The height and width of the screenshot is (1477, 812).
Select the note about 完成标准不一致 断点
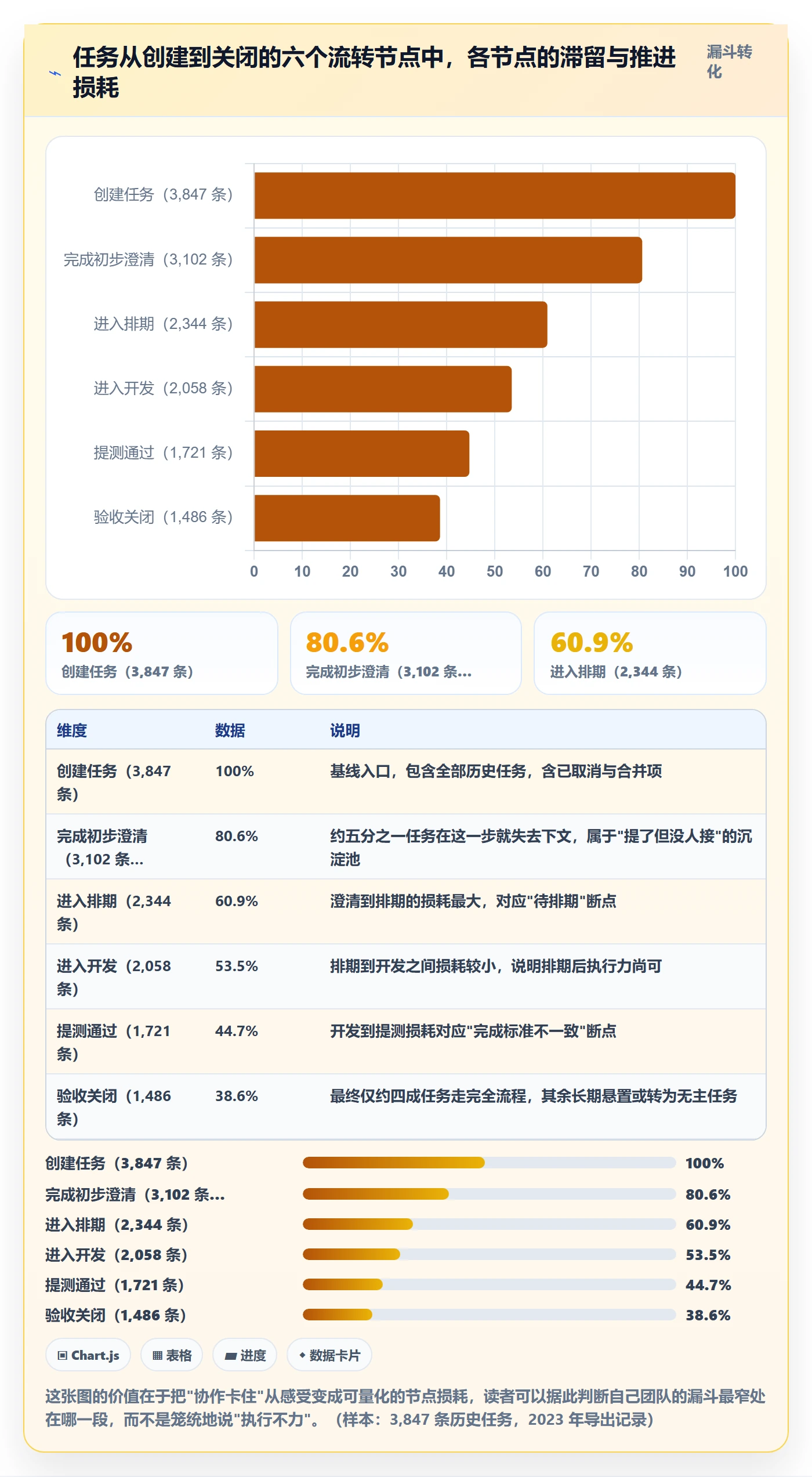[x=473, y=1031]
